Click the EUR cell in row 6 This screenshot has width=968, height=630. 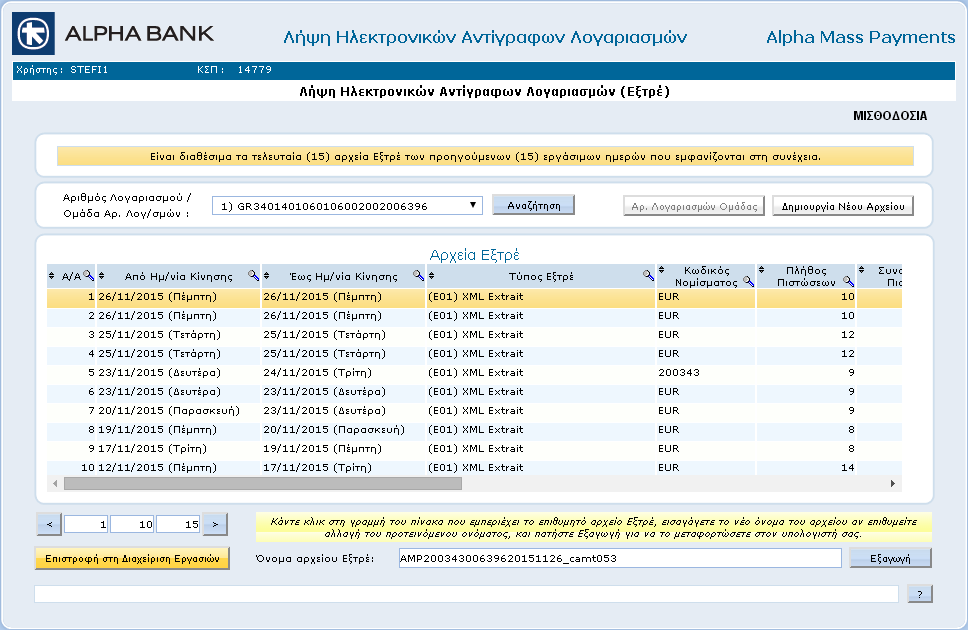(x=705, y=392)
